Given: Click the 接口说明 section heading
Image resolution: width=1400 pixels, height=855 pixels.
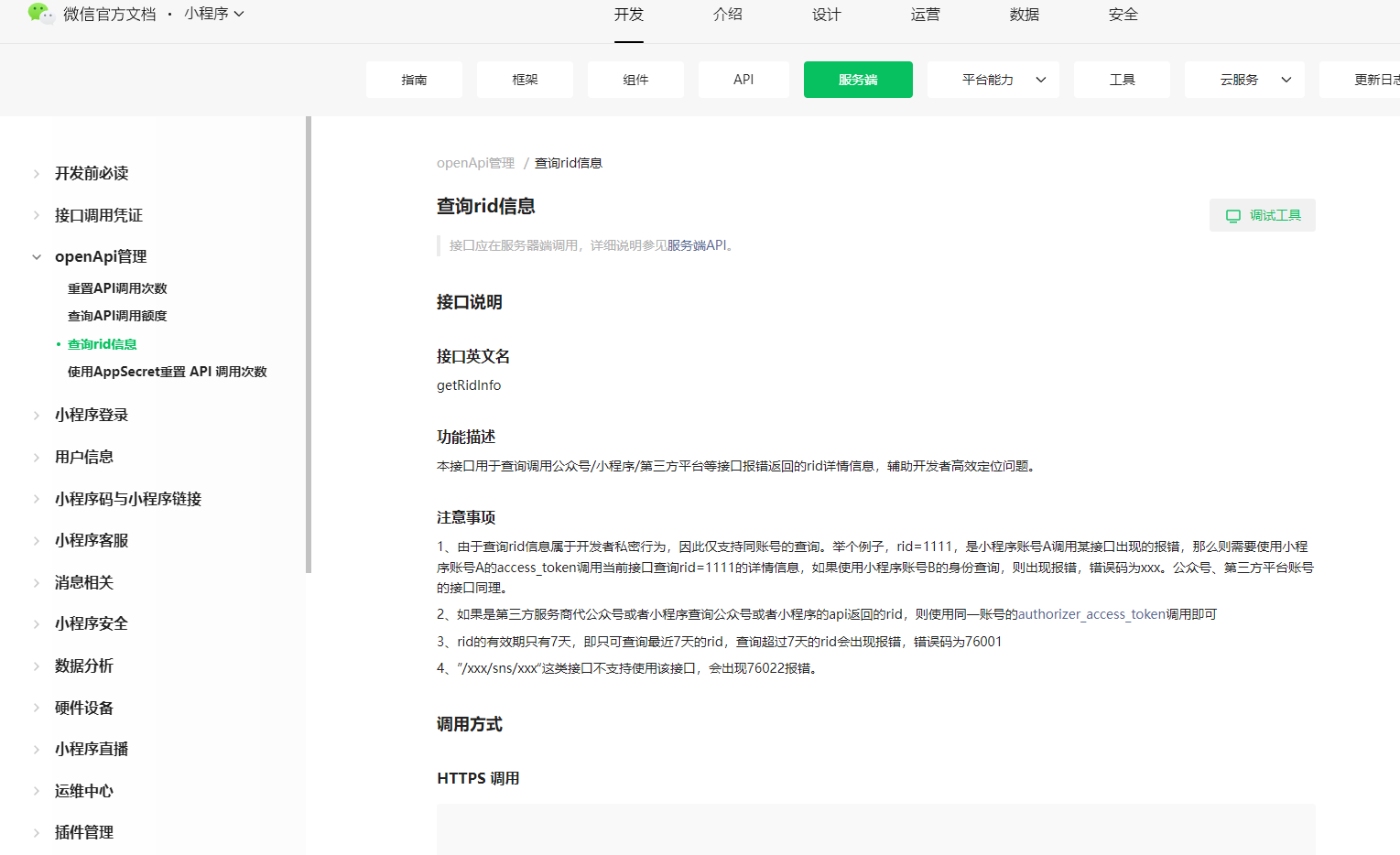Looking at the screenshot, I should (470, 303).
